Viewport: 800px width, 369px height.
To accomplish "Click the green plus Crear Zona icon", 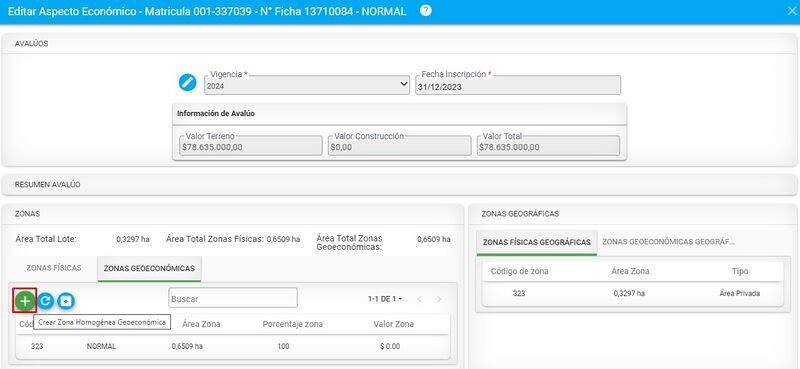I will (x=24, y=301).
